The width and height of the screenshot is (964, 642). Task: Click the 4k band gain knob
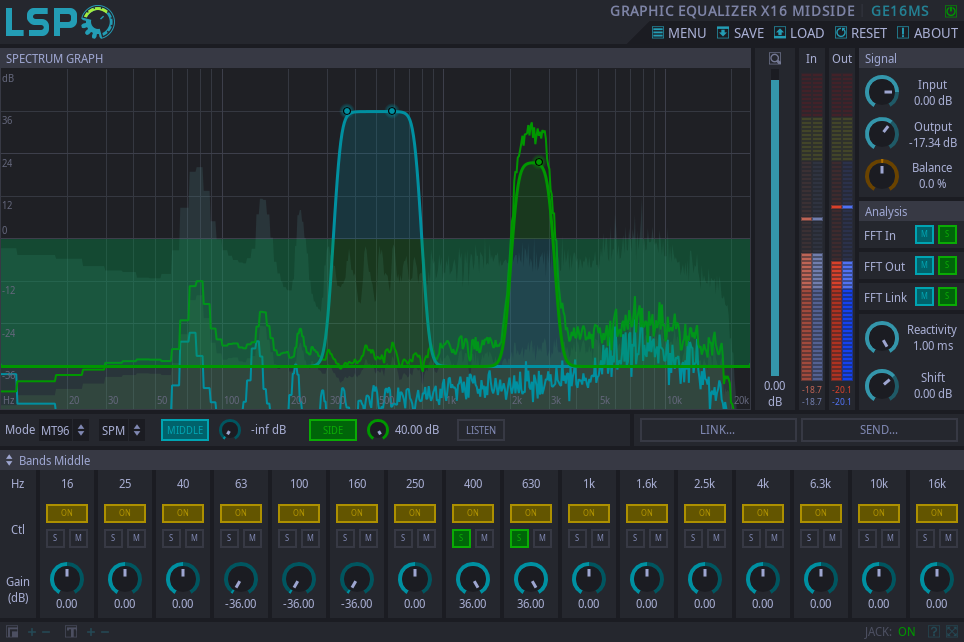pyautogui.click(x=763, y=579)
